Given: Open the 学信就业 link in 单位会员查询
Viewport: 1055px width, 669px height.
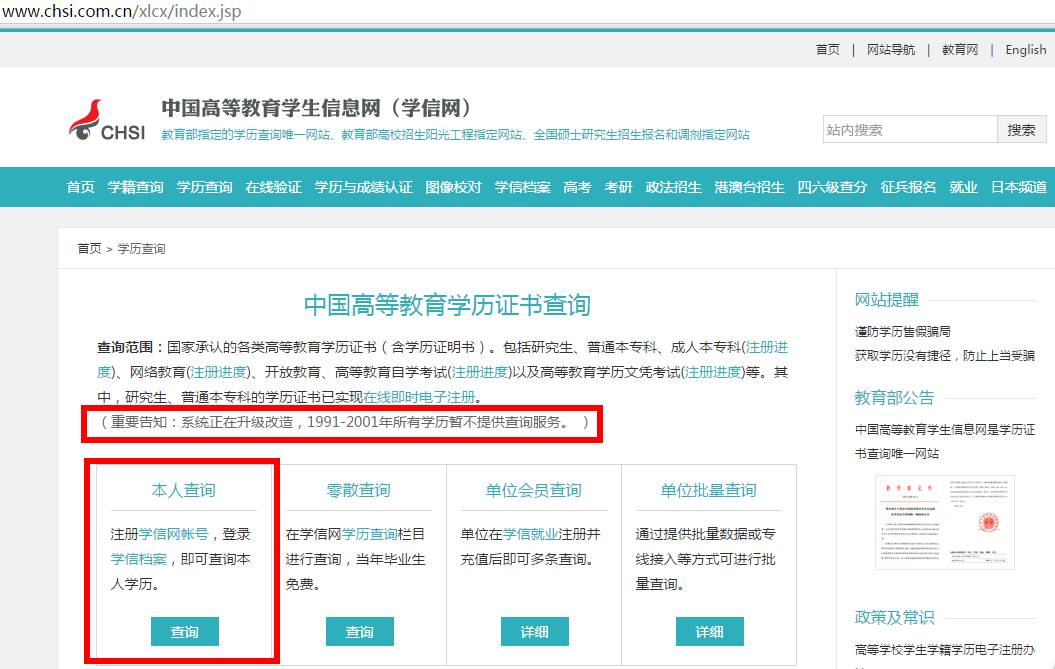Looking at the screenshot, I should 531,534.
